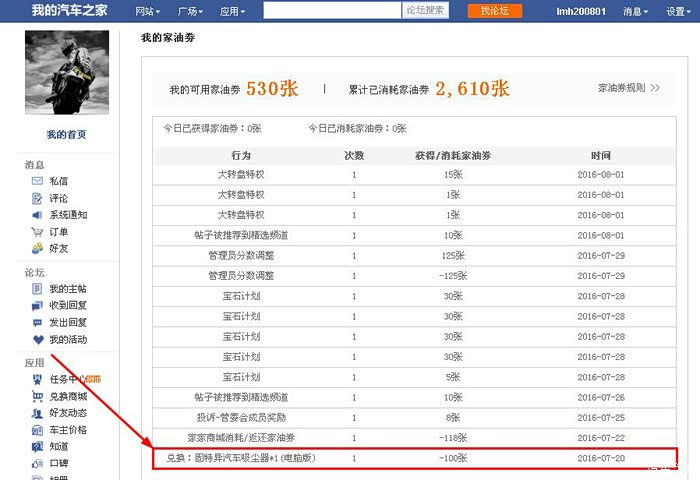Click the user avatar motorcycle photo
Screen dimensions: 700x480
66,73
